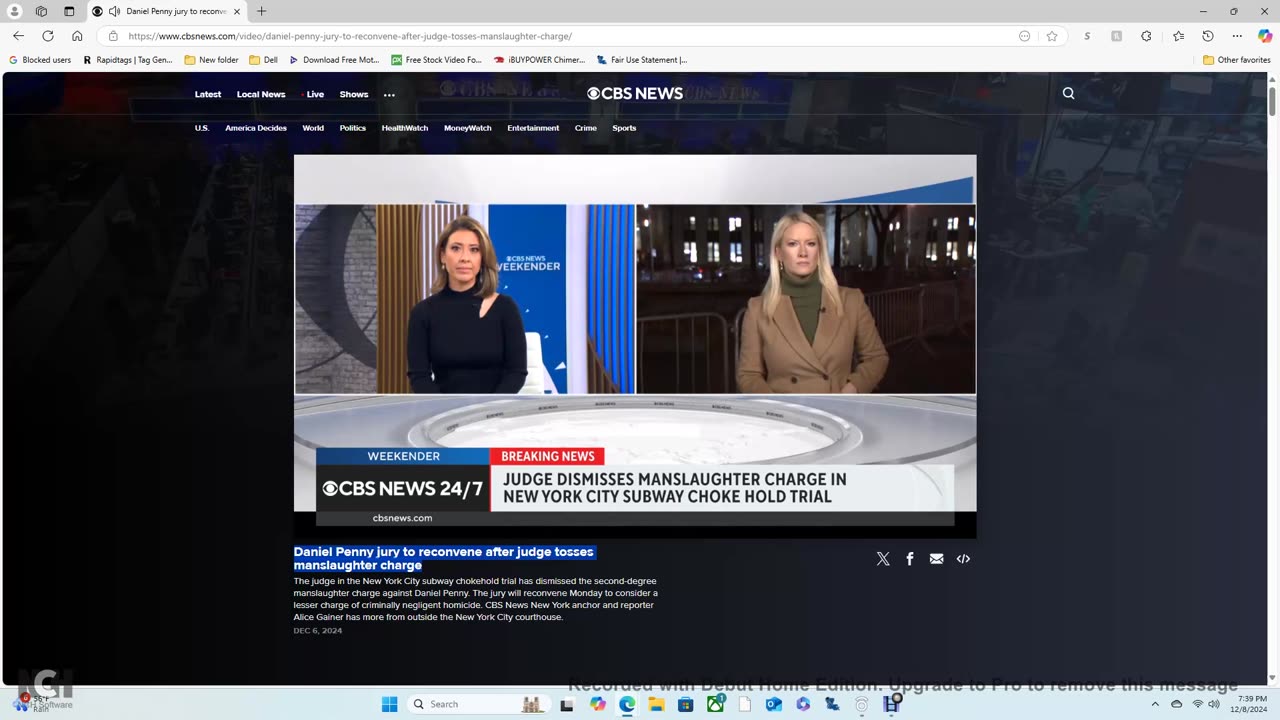Open the Crime section link

(x=586, y=128)
